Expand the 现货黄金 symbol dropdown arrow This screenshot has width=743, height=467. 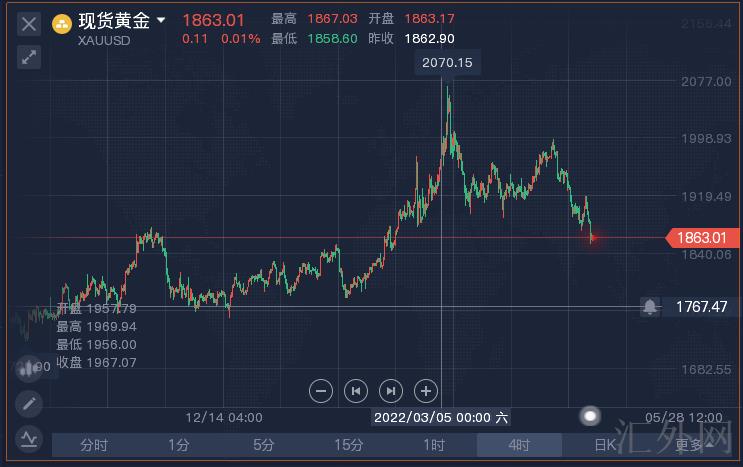point(161,19)
